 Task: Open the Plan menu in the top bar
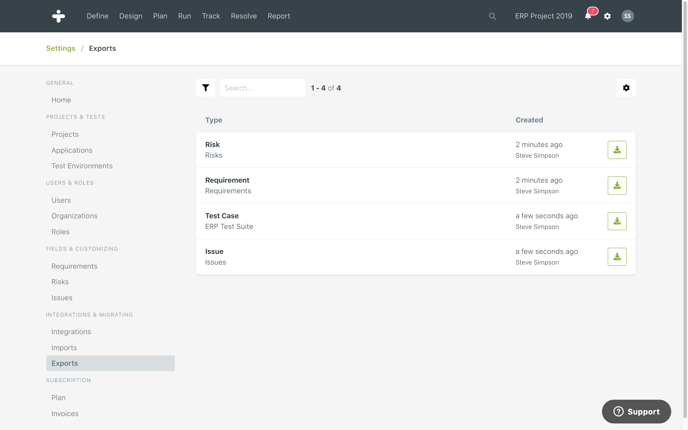(x=160, y=16)
